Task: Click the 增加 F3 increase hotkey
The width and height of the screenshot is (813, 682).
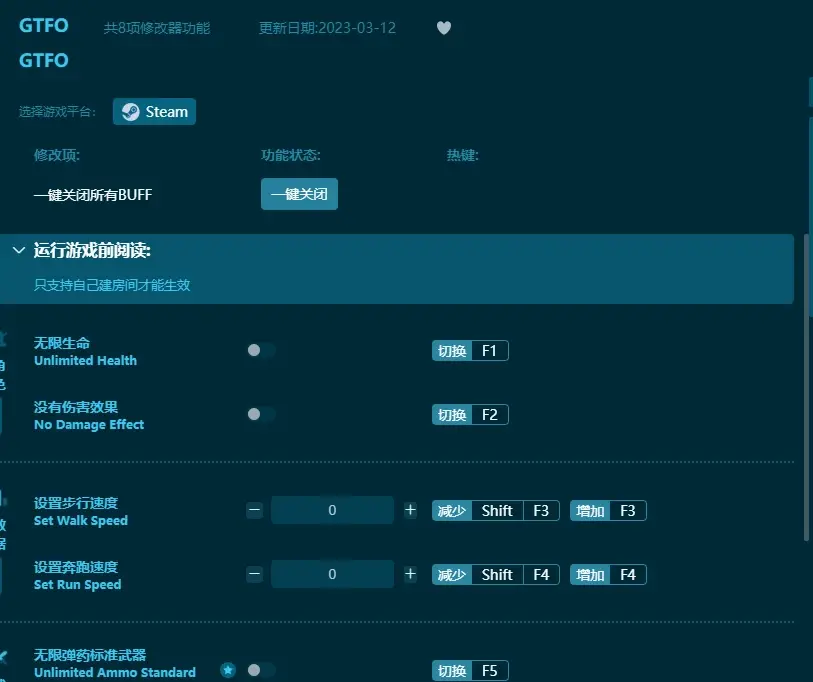Action: pos(608,510)
